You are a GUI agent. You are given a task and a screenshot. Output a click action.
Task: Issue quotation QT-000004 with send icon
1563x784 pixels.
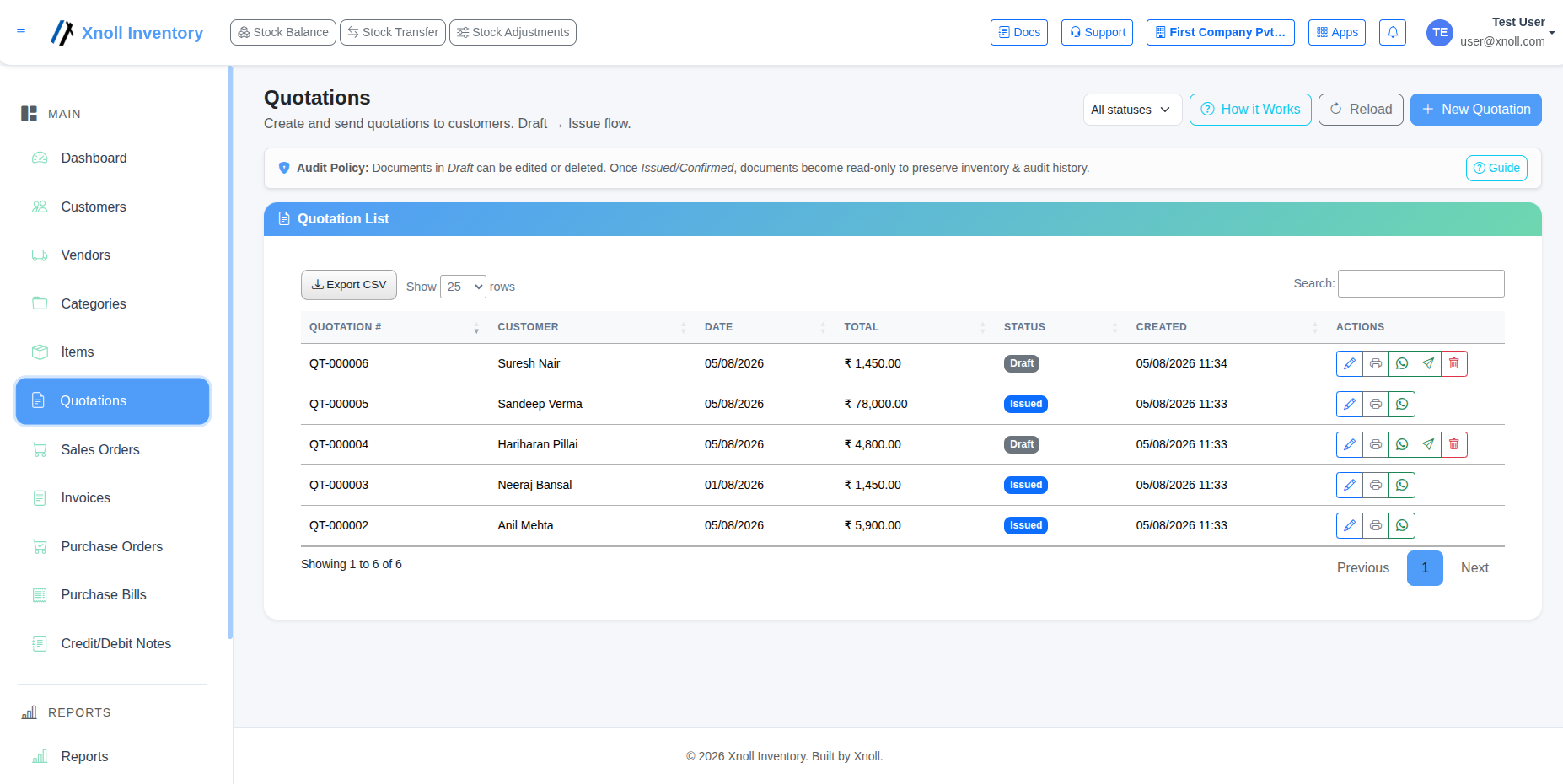pos(1428,444)
